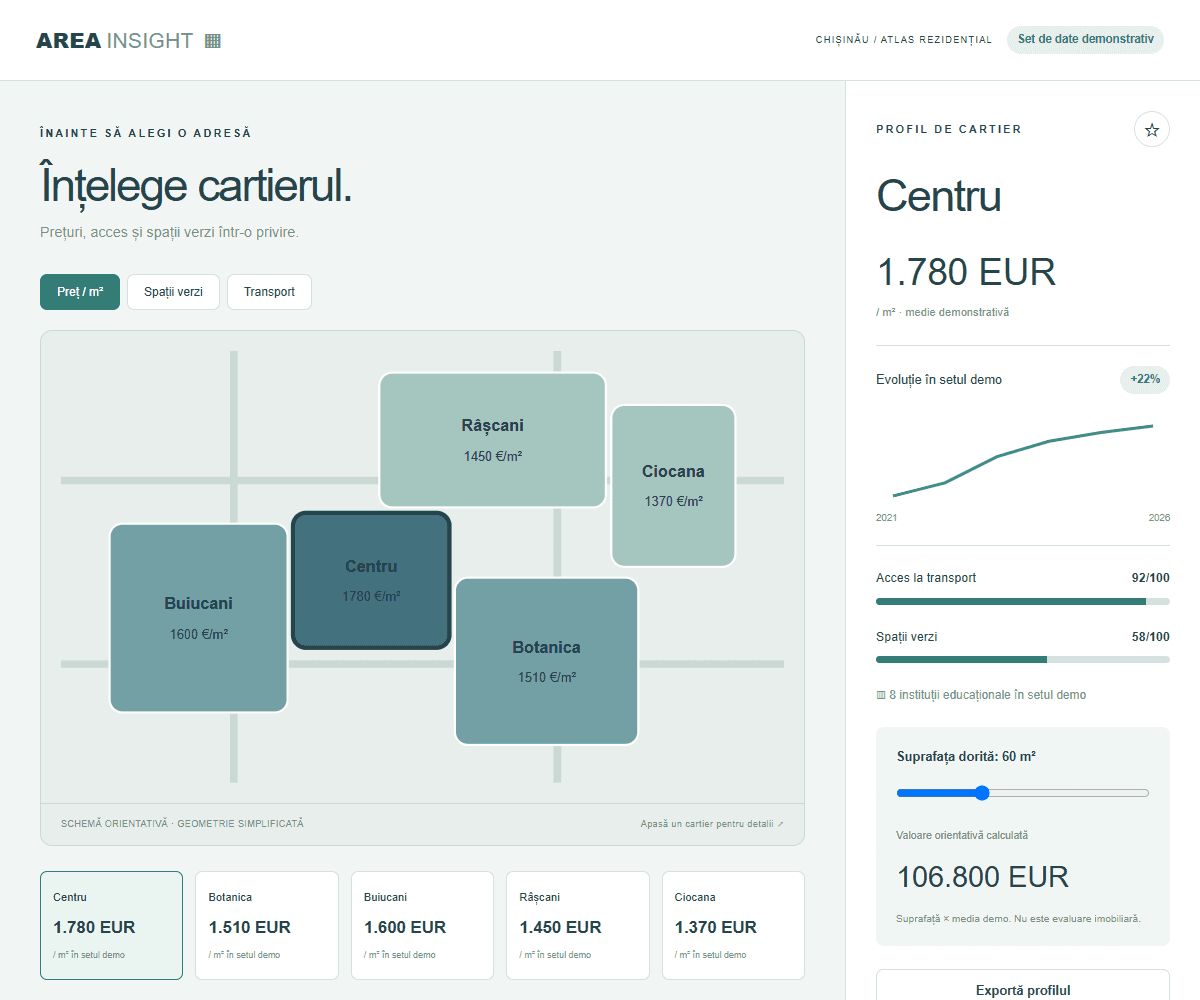Select the Preț / m² tab
The image size is (1200, 1000).
[80, 292]
